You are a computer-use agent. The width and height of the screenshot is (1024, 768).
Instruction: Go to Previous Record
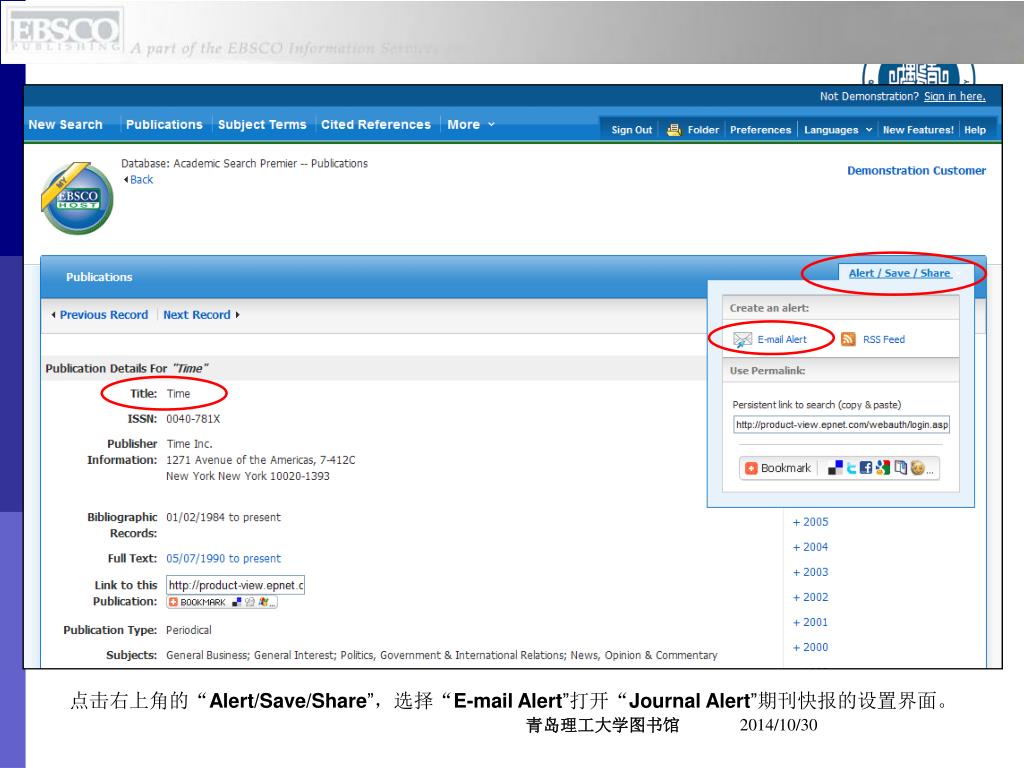104,315
